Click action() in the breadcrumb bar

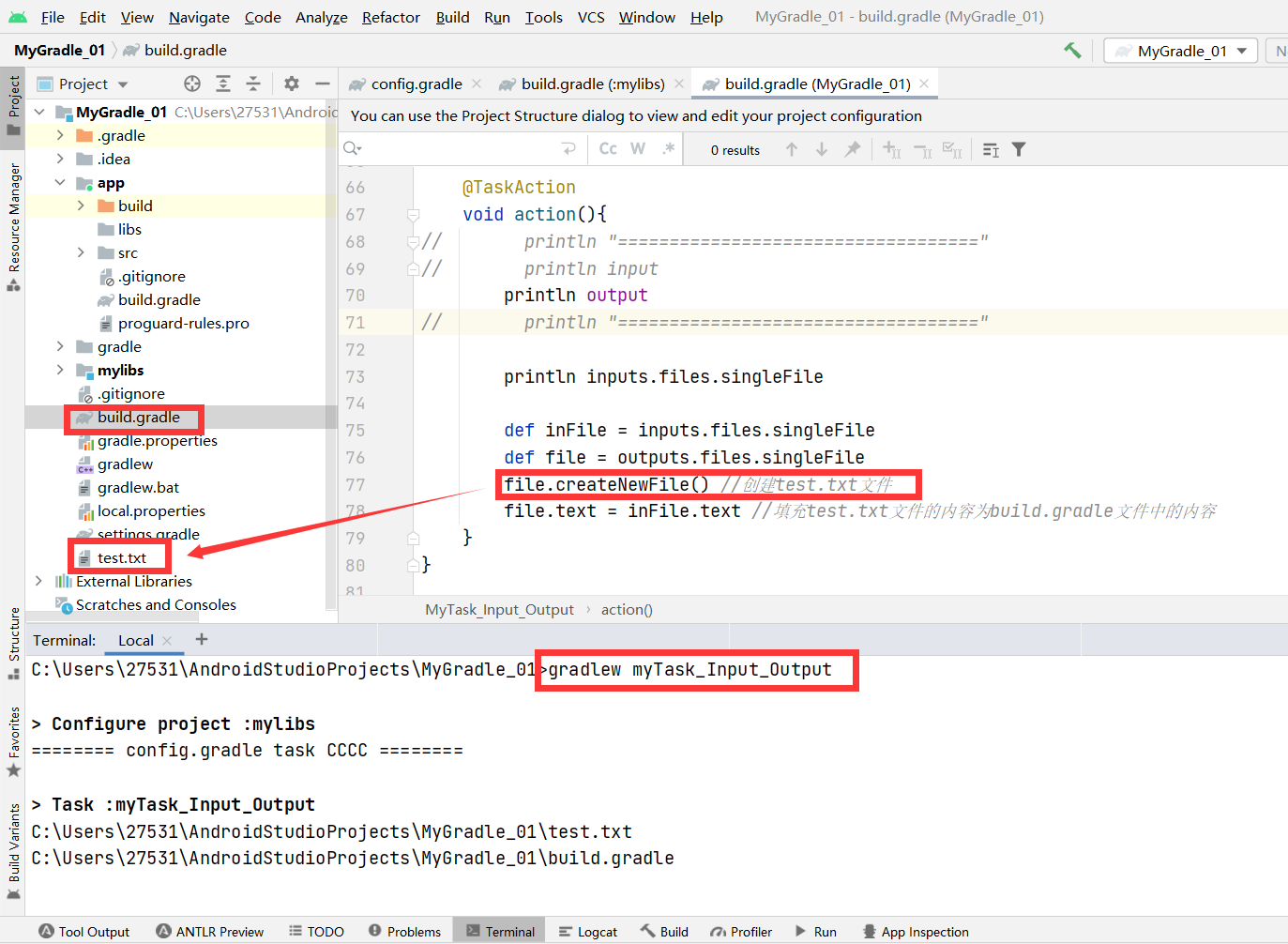click(627, 609)
